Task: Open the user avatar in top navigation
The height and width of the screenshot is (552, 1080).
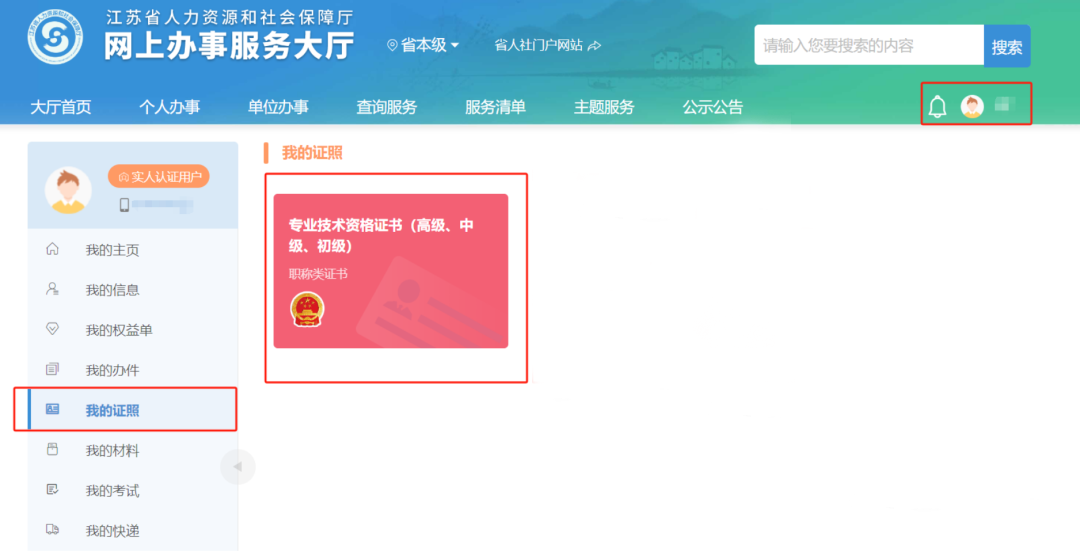Action: [x=972, y=106]
